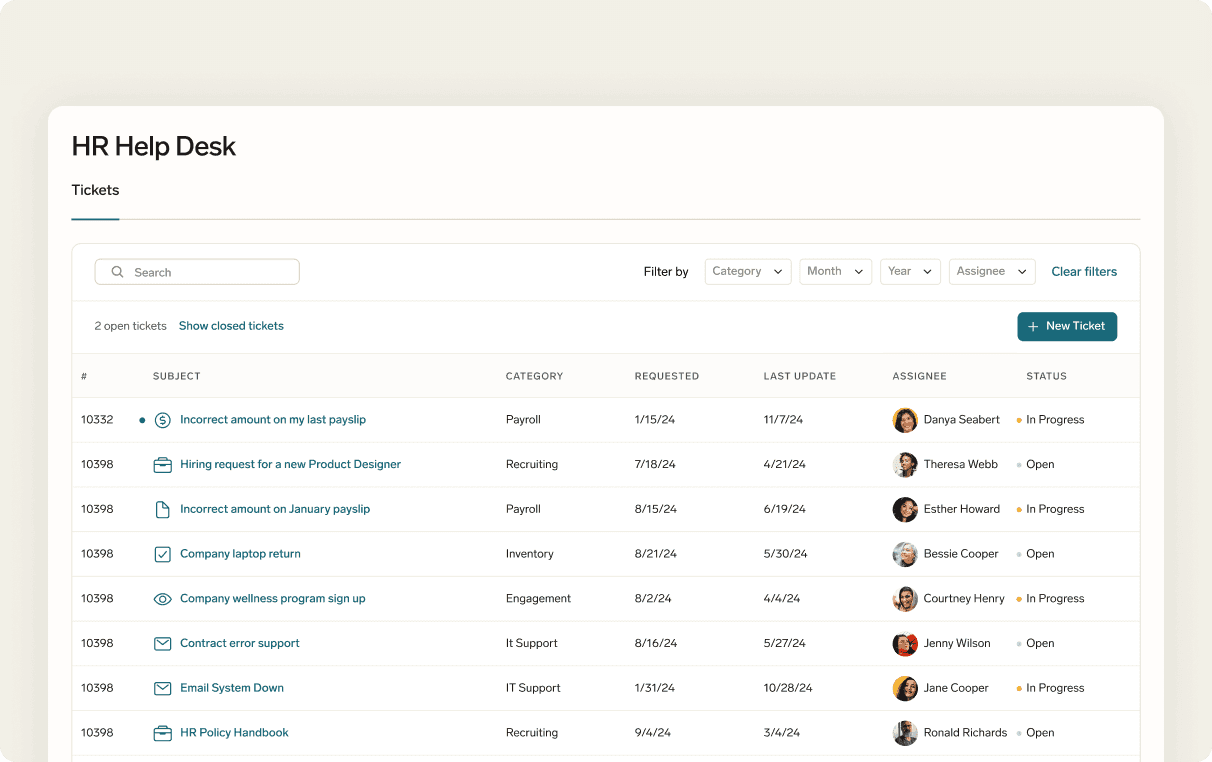Sort by the Requested column header
The width and height of the screenshot is (1212, 762).
667,376
